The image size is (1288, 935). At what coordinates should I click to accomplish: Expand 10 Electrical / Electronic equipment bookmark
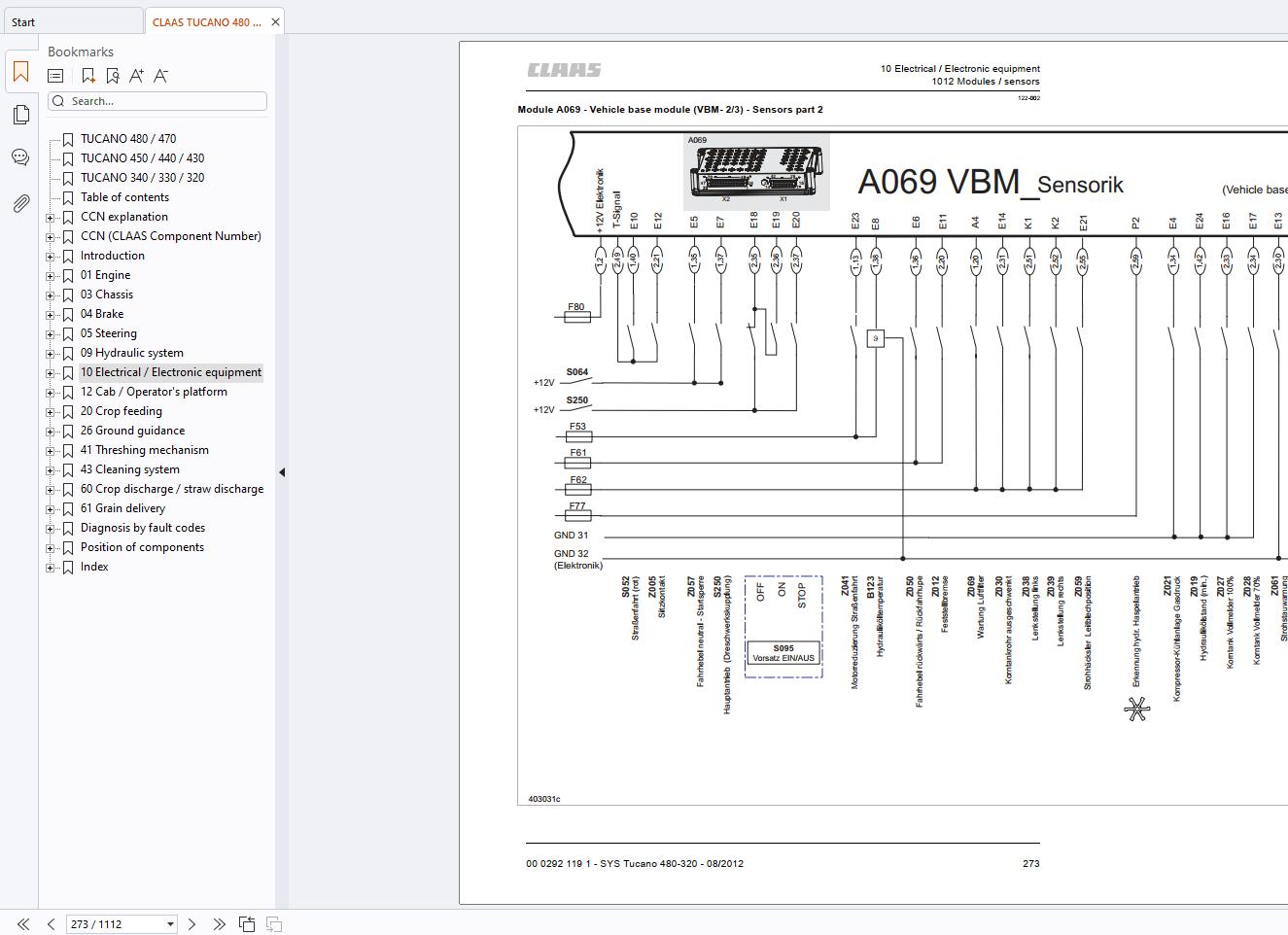click(51, 373)
